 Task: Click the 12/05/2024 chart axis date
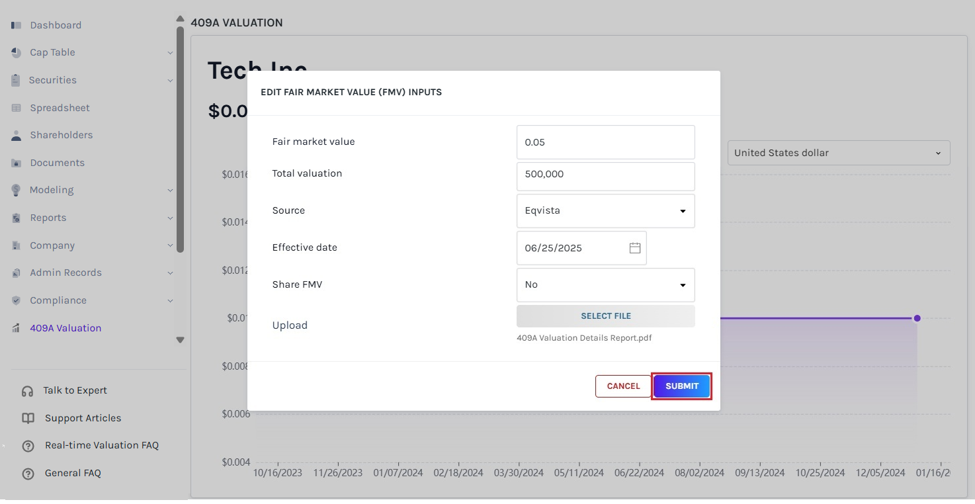coord(880,473)
